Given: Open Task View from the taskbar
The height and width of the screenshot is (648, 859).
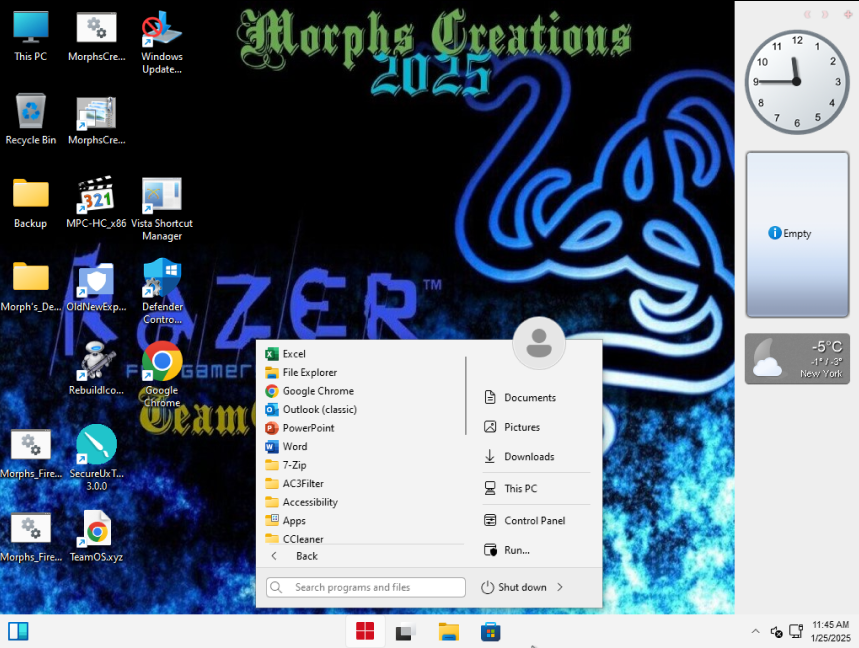Looking at the screenshot, I should pos(406,632).
